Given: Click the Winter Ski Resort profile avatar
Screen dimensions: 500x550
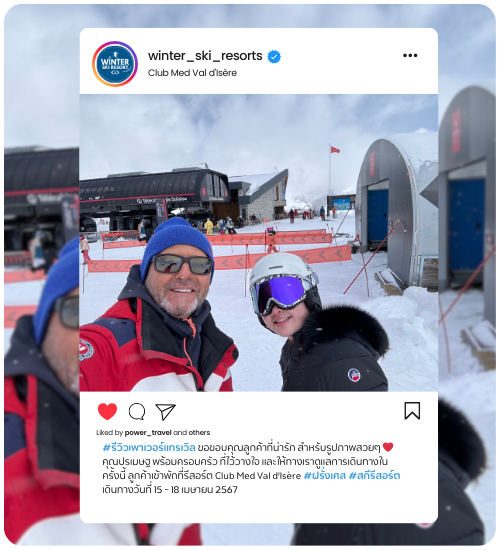Looking at the screenshot, I should pyautogui.click(x=115, y=64).
